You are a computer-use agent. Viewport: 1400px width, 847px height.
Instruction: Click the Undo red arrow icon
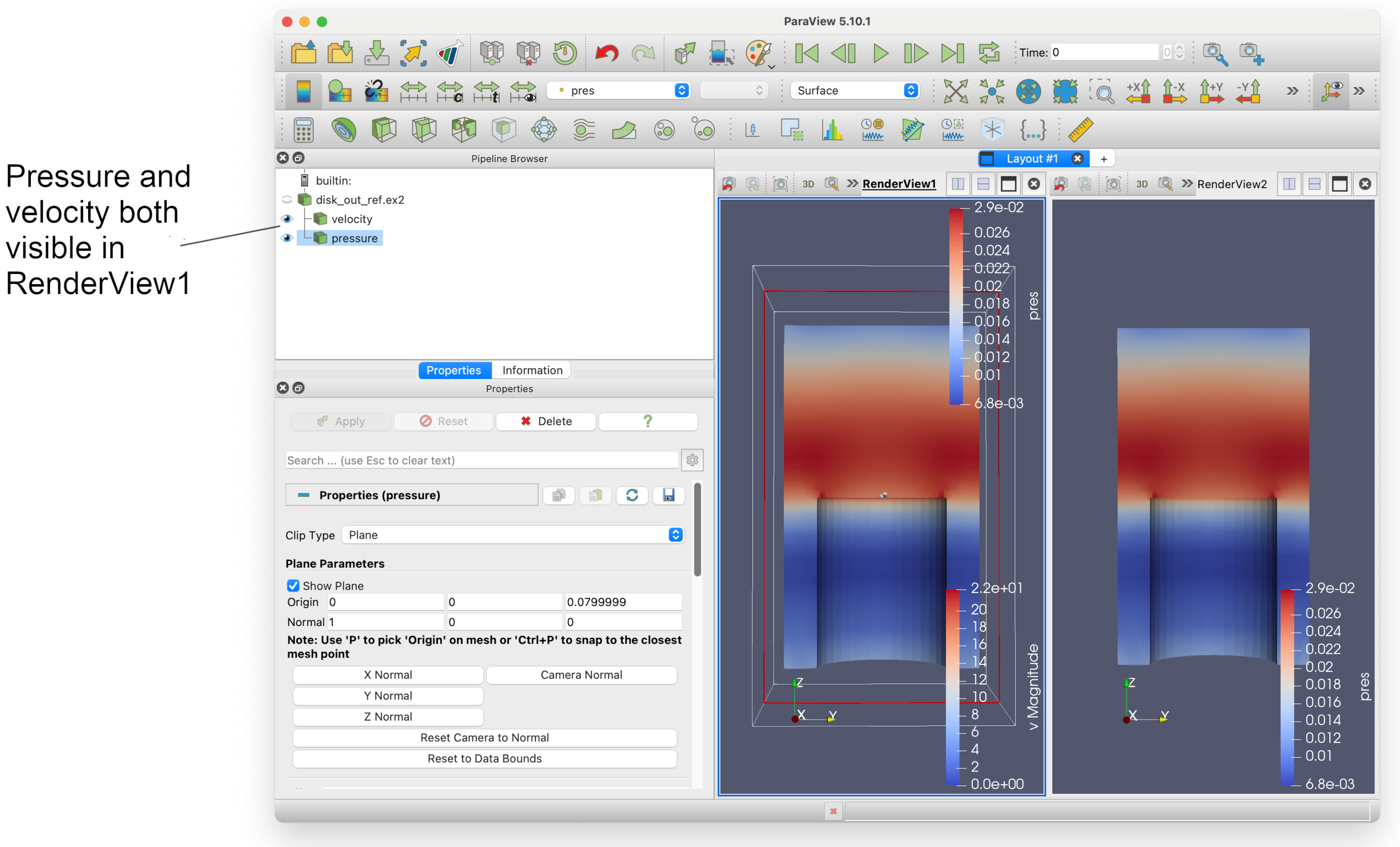tap(606, 53)
